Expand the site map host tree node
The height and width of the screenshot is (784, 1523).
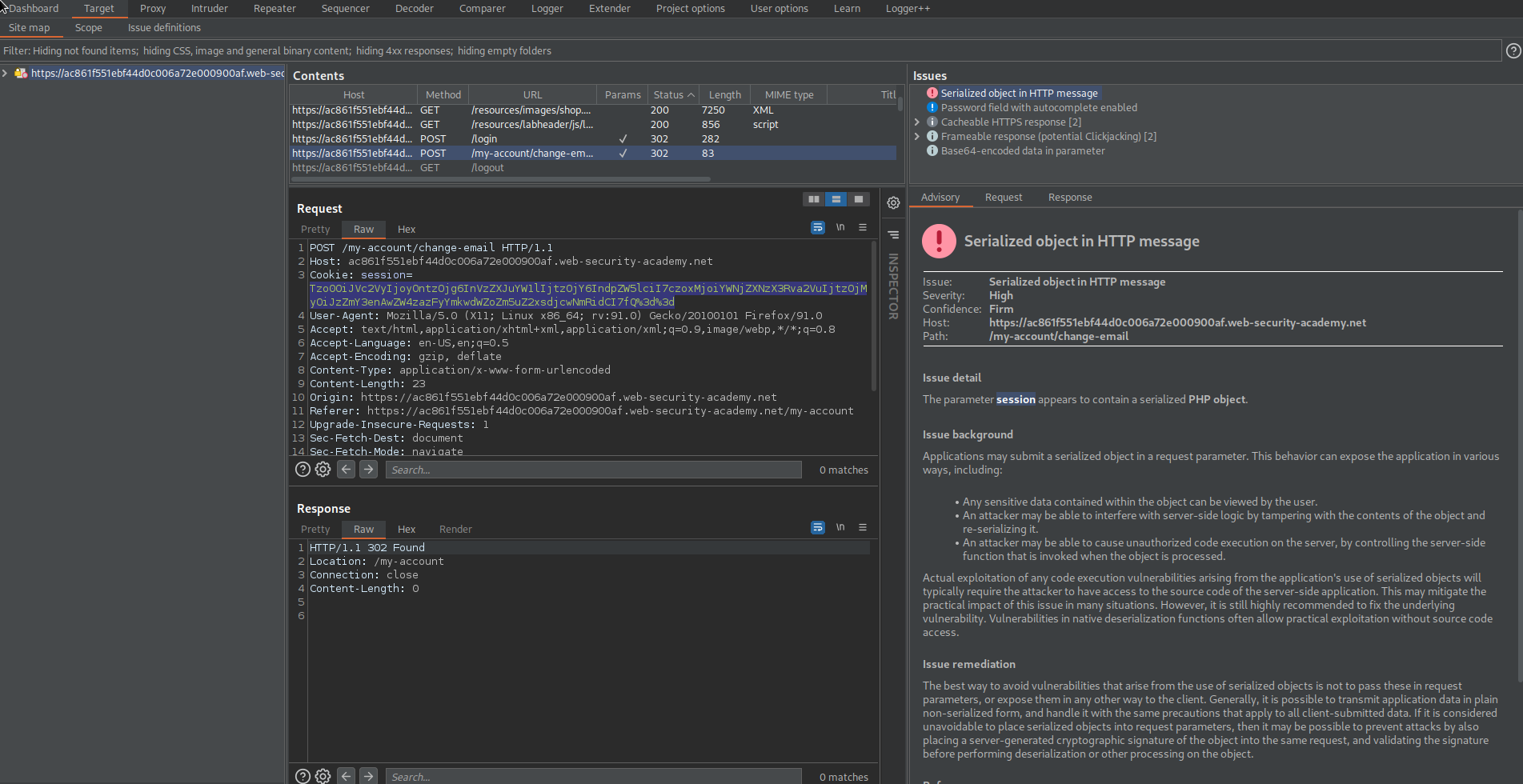pyautogui.click(x=5, y=73)
